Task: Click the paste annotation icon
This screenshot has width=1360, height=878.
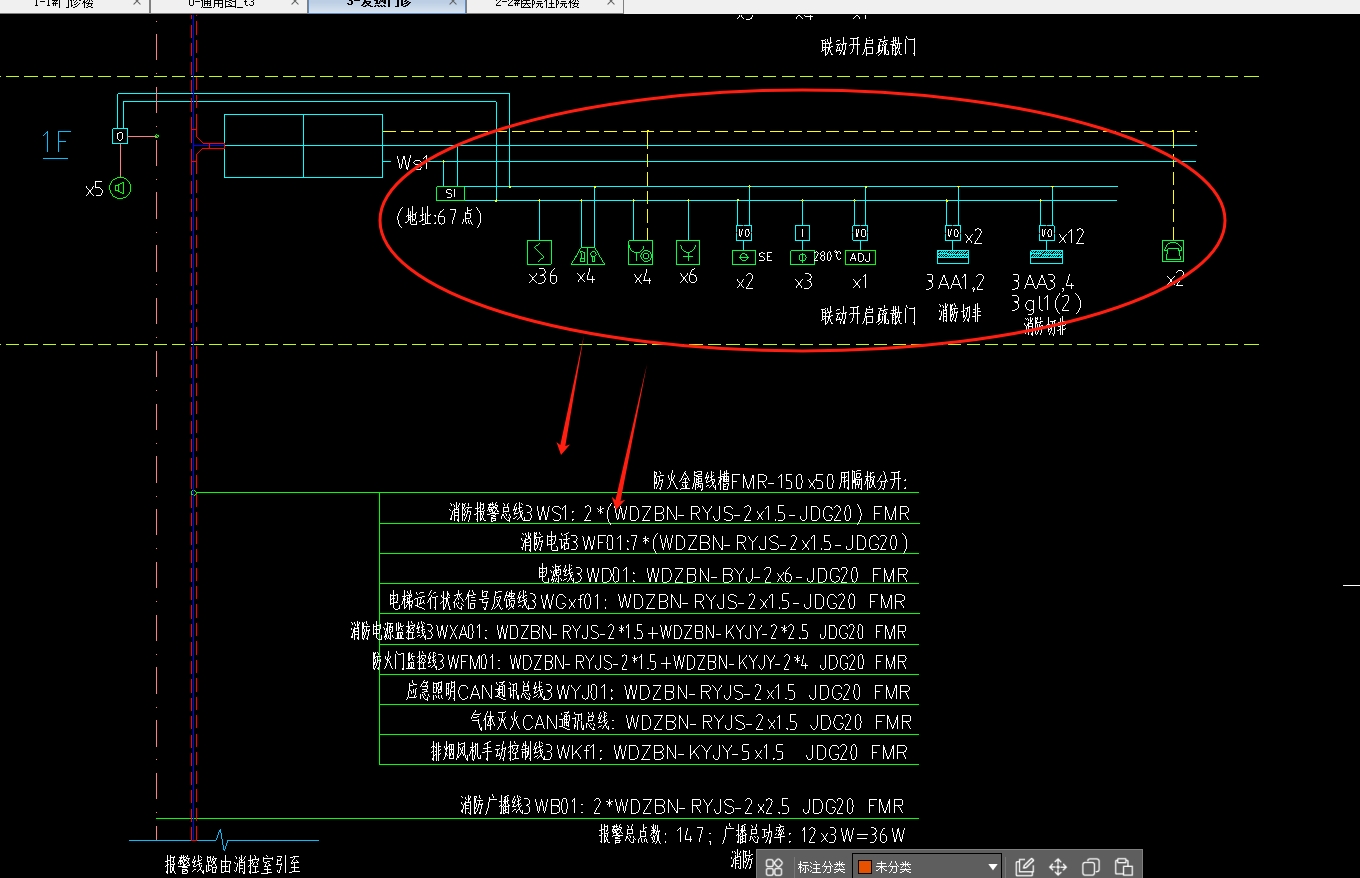Action: click(x=1124, y=867)
